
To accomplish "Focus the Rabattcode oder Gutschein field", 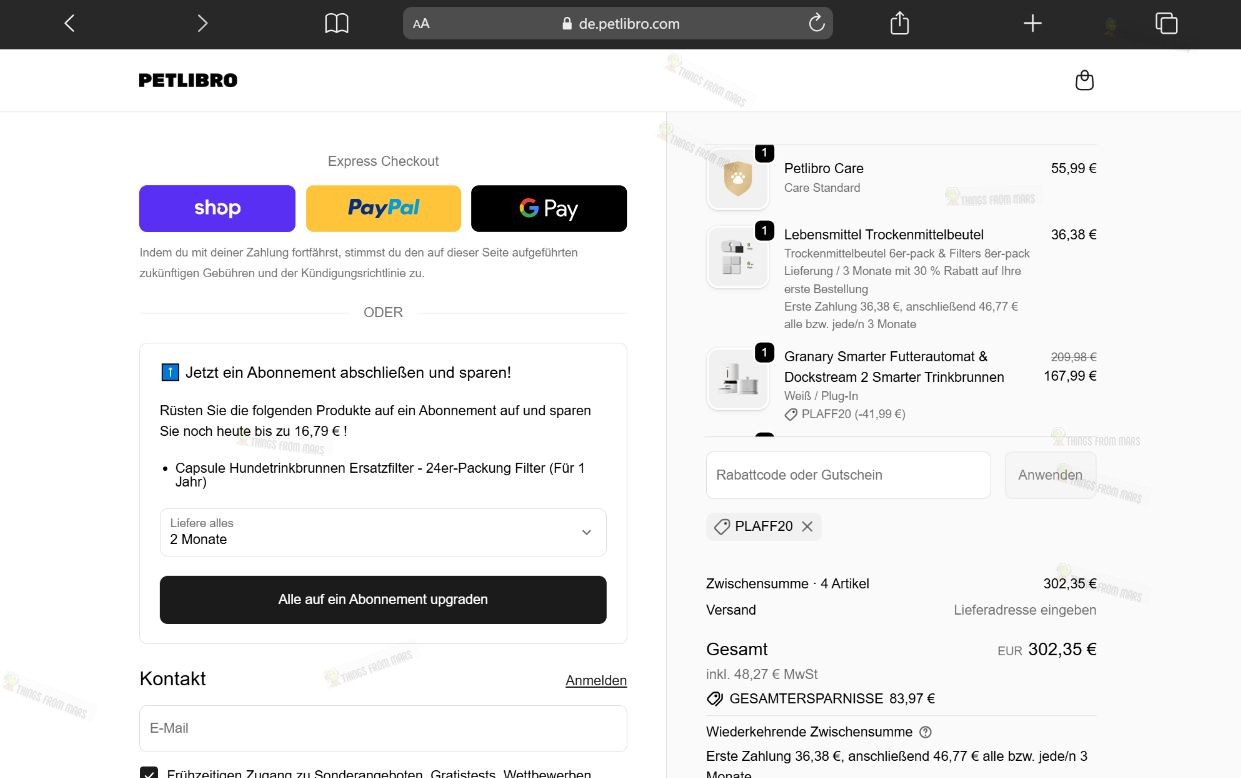I will pos(848,475).
